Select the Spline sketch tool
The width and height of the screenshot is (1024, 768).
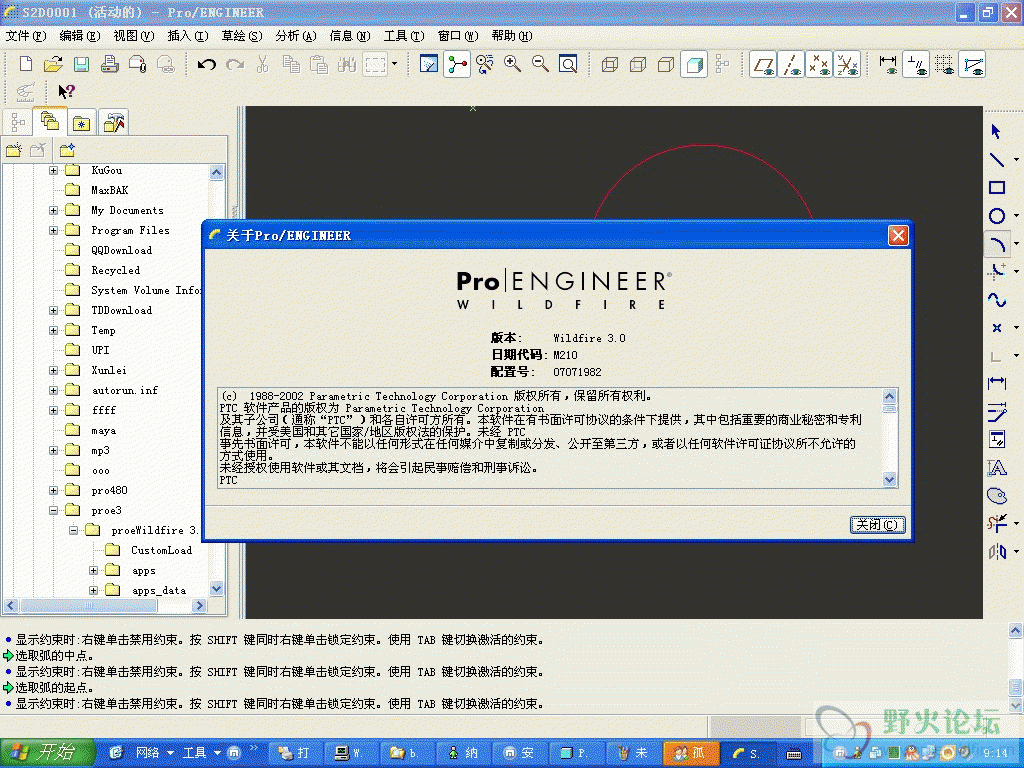pos(997,300)
